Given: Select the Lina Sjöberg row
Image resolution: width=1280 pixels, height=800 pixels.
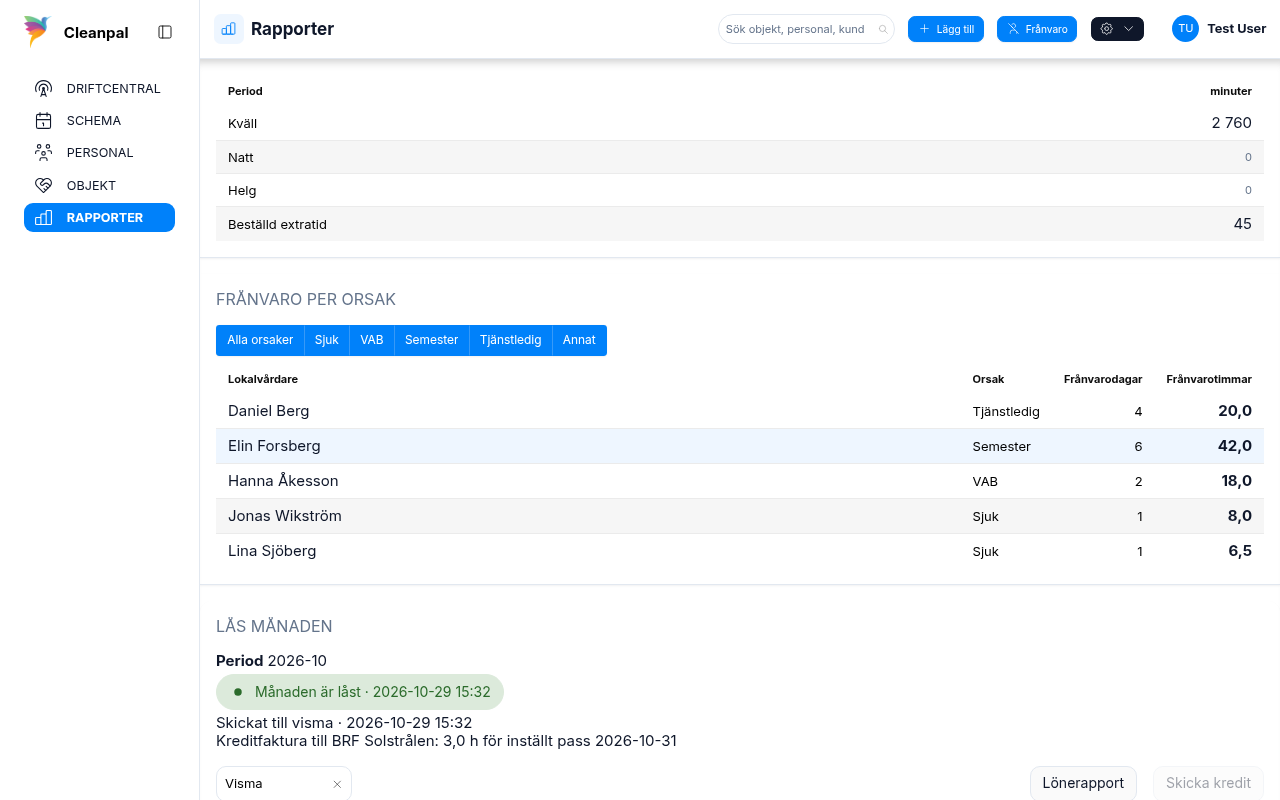Looking at the screenshot, I should click(x=740, y=551).
